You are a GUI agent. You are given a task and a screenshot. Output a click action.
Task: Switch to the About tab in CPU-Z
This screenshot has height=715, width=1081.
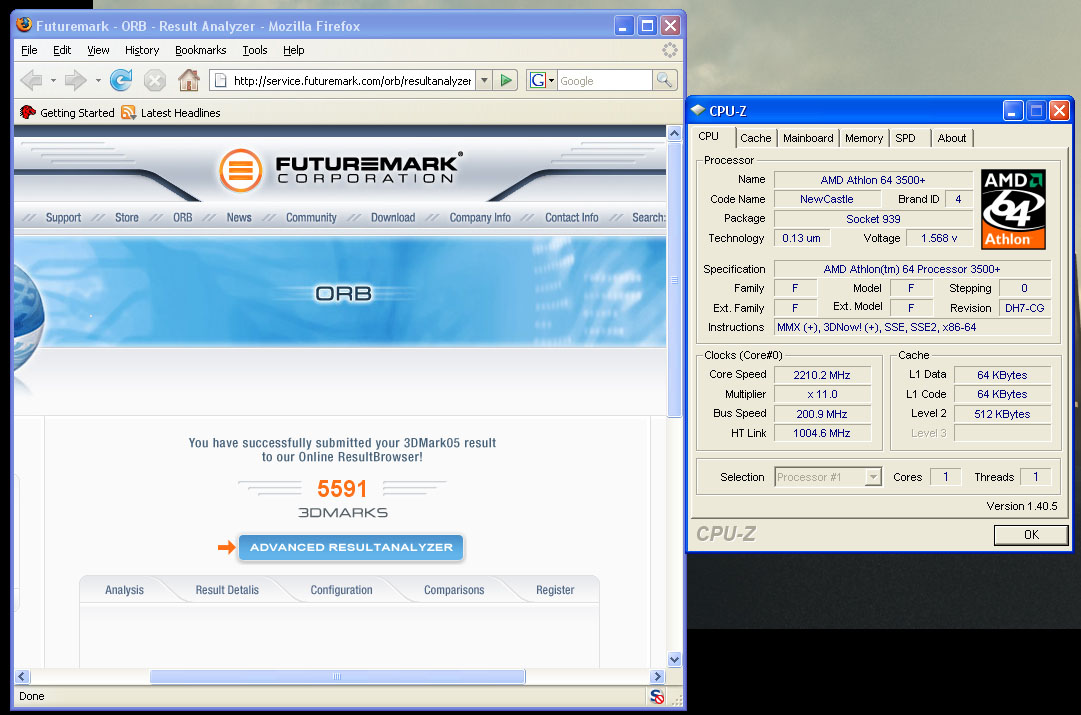point(951,138)
